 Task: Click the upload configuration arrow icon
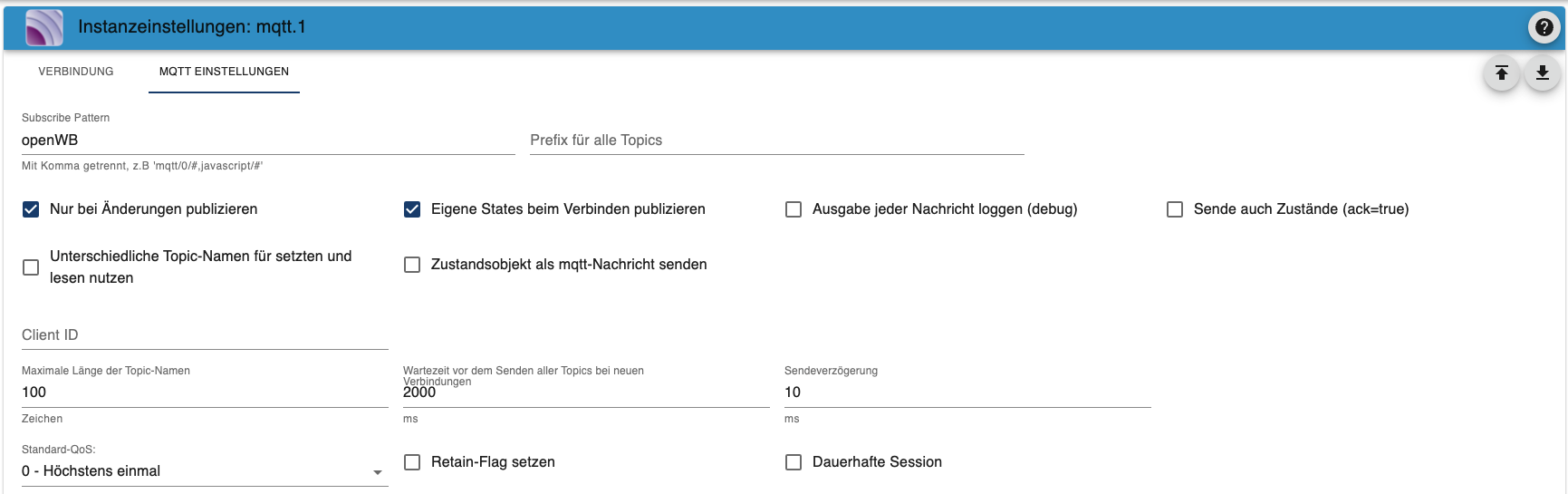1502,73
